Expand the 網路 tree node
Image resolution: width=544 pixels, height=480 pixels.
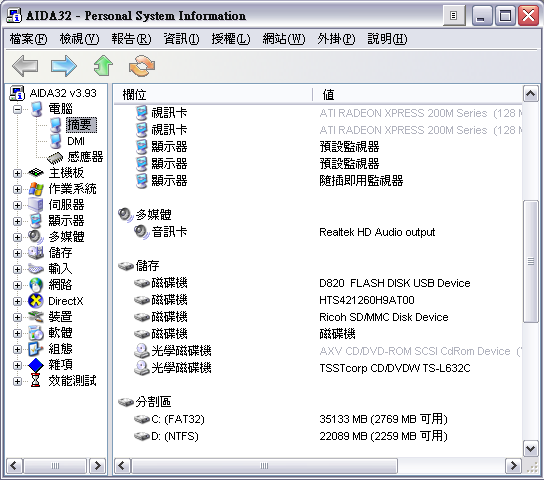coord(17,285)
